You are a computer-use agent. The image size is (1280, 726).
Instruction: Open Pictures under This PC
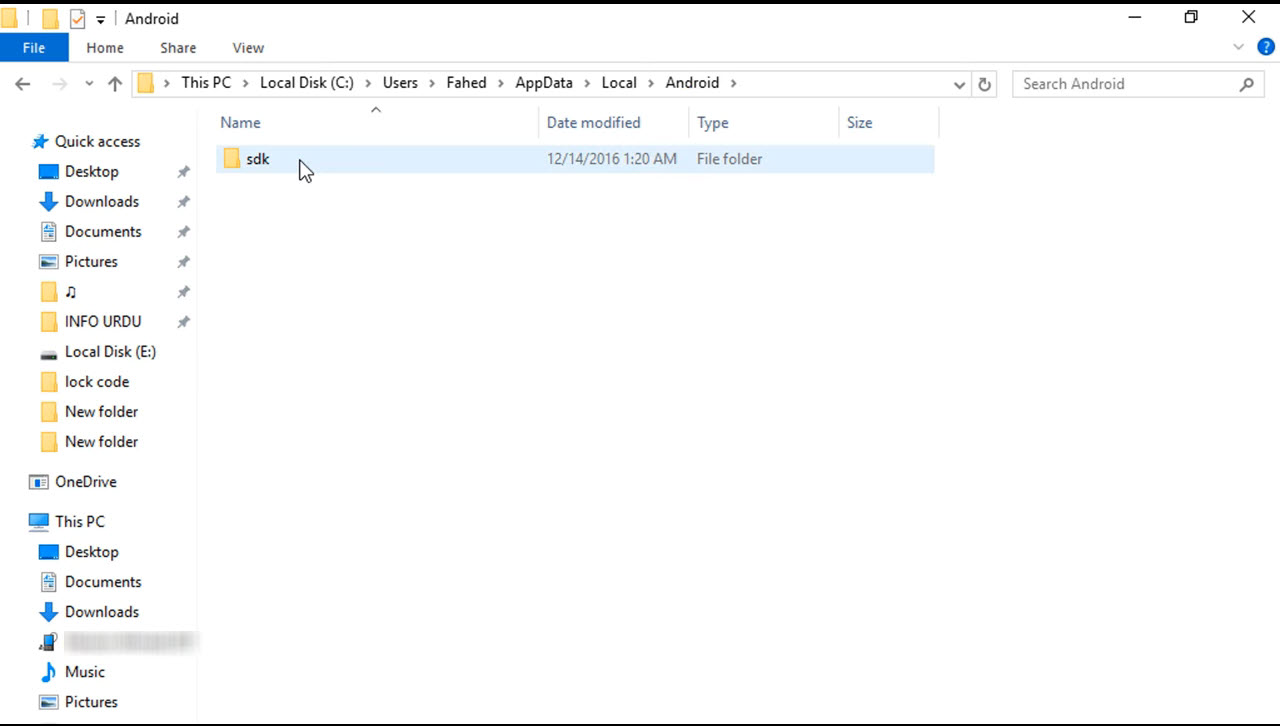point(91,702)
